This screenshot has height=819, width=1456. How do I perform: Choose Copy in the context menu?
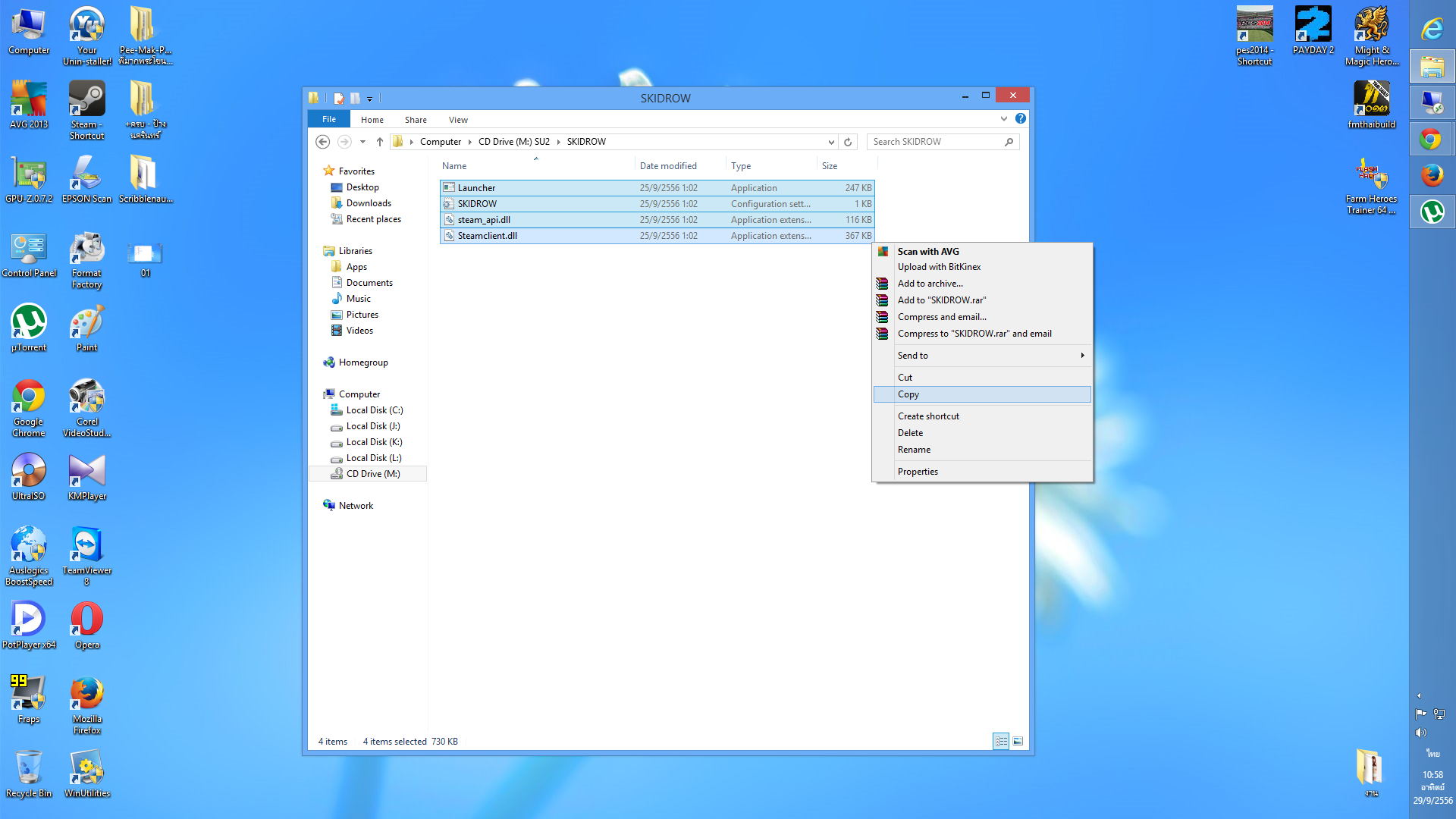(908, 394)
